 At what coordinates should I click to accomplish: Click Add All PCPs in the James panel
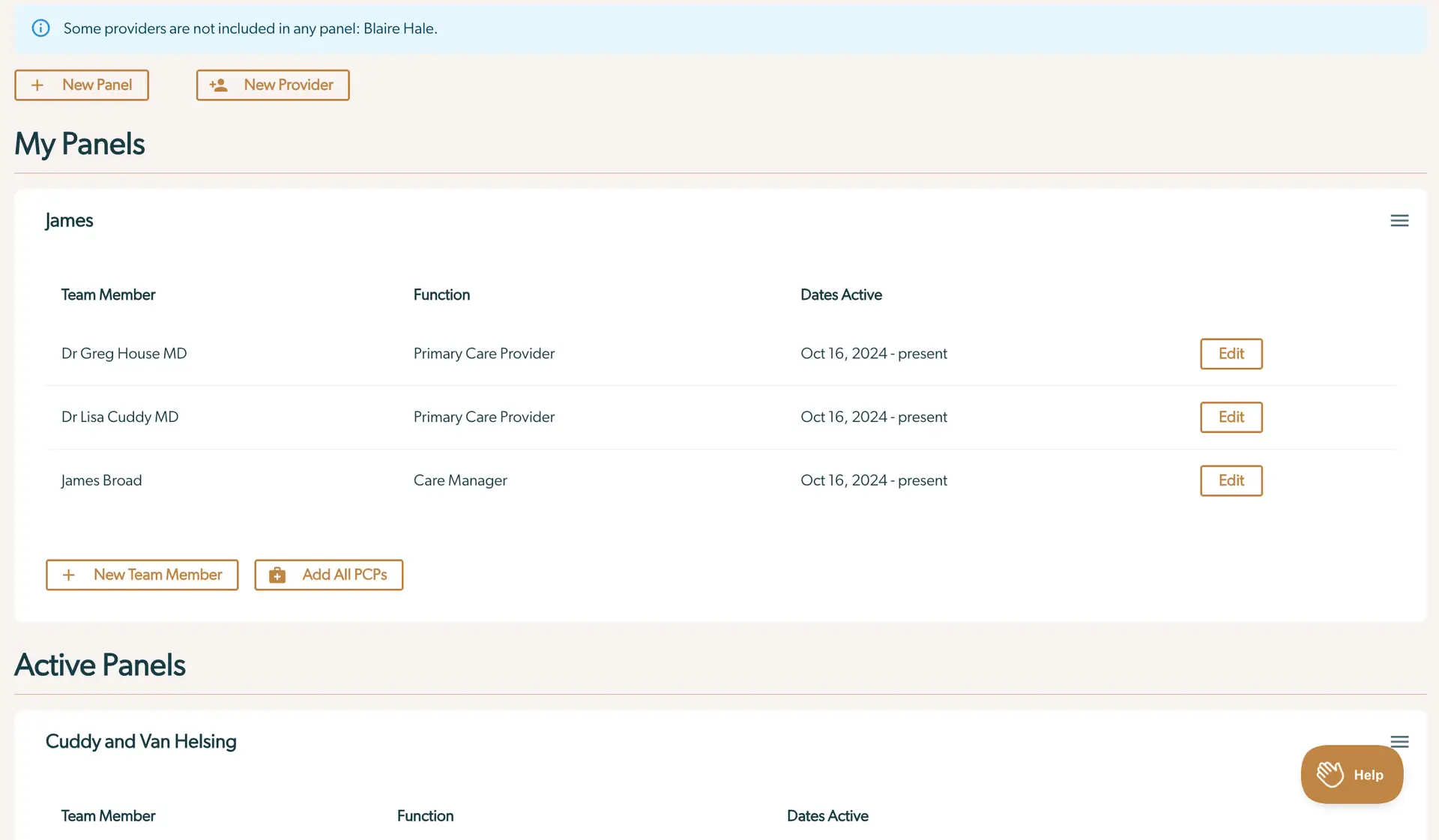pyautogui.click(x=328, y=575)
